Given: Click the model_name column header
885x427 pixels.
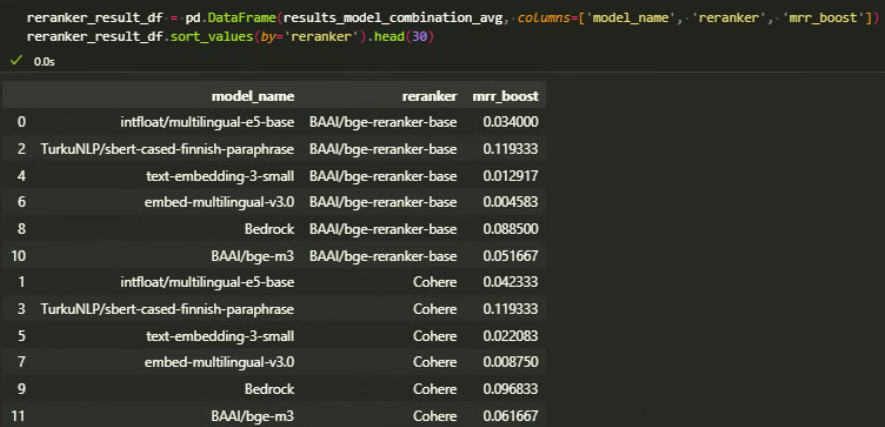Looking at the screenshot, I should click(252, 96).
